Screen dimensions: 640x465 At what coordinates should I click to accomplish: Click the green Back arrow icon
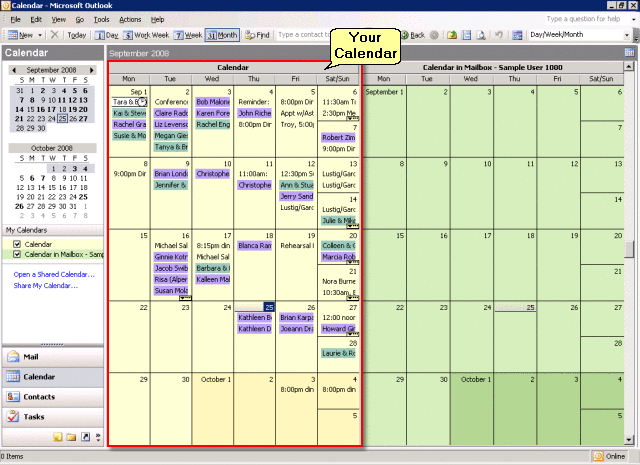pyautogui.click(x=405, y=35)
